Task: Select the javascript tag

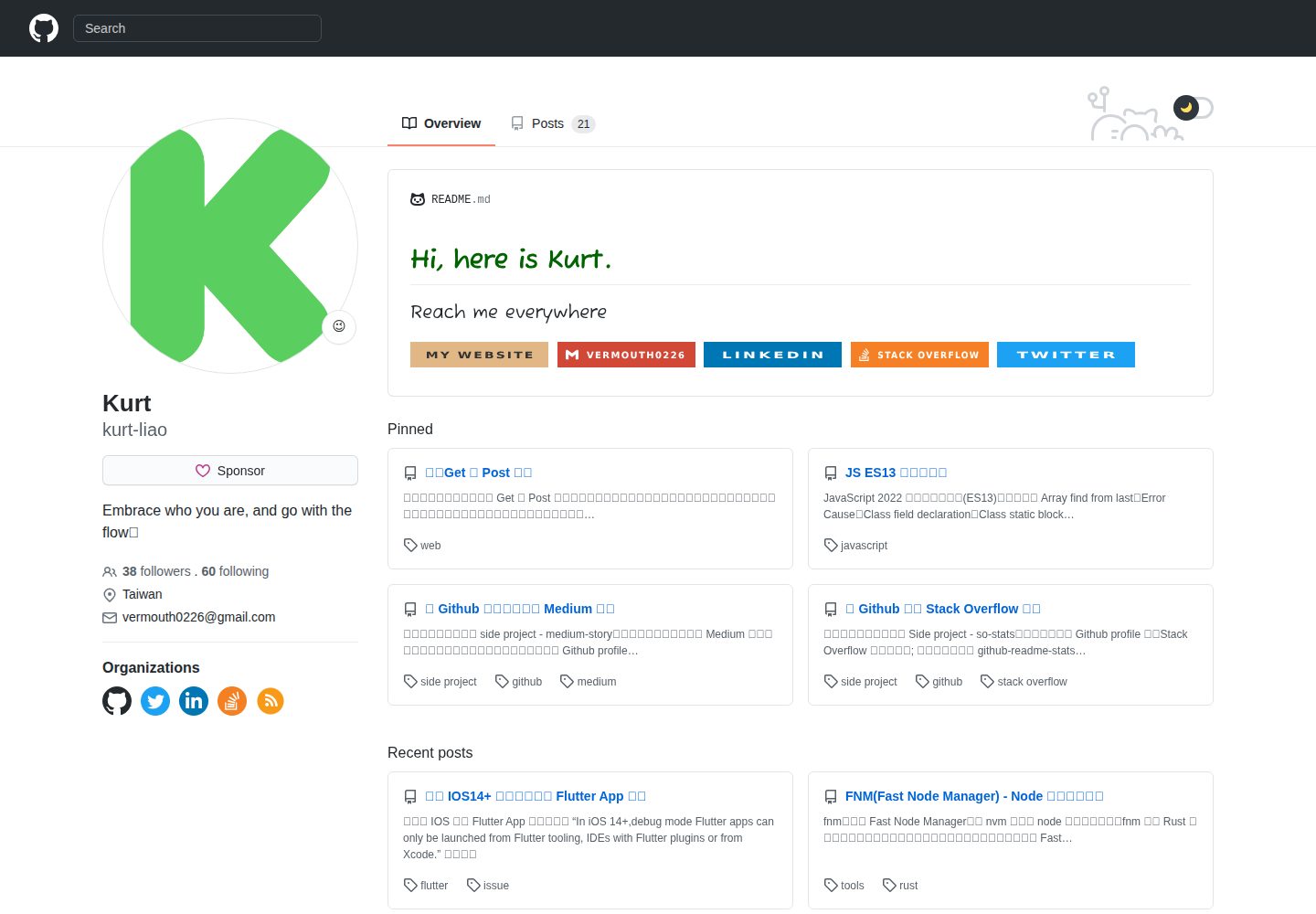Action: 855,546
